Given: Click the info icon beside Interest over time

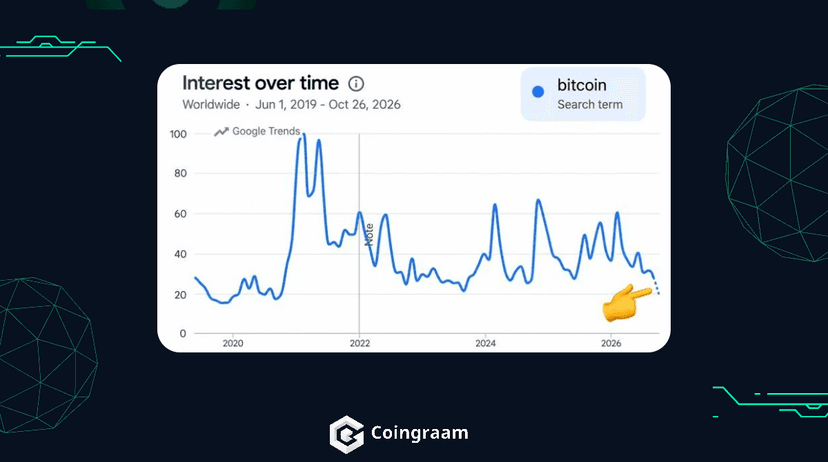Looking at the screenshot, I should coord(356,83).
